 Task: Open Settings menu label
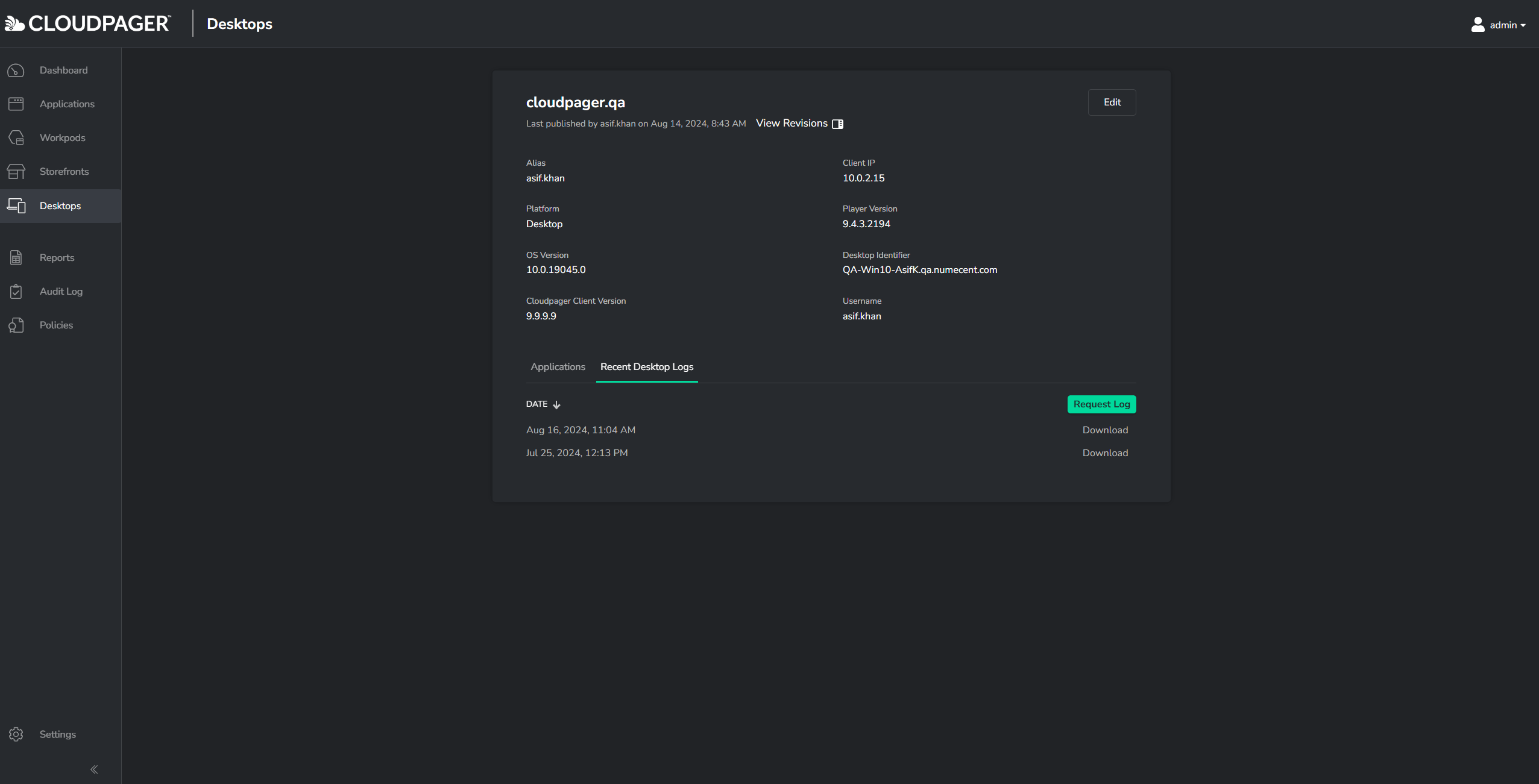[x=58, y=734]
